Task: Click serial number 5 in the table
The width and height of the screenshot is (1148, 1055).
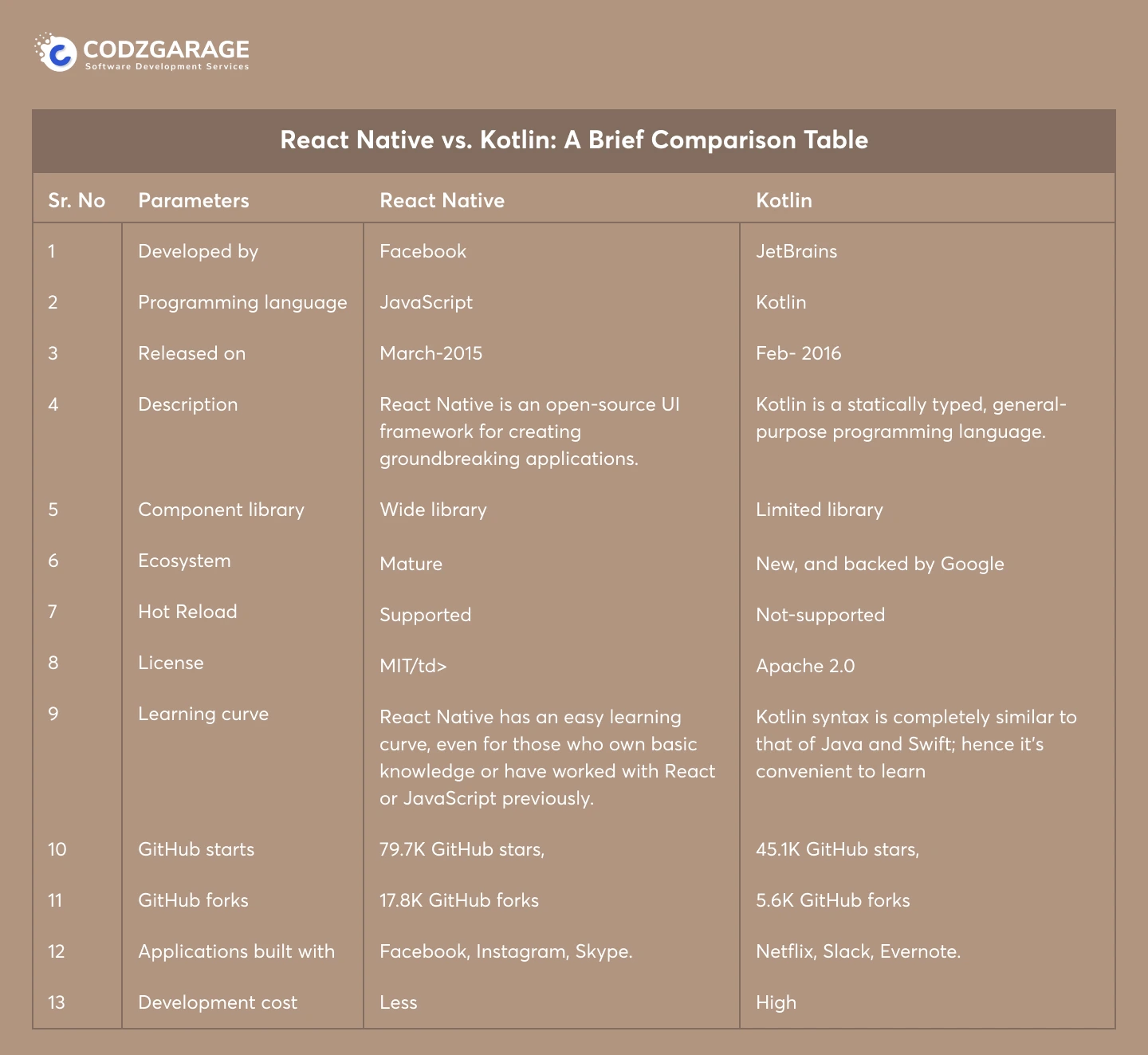Action: [53, 510]
